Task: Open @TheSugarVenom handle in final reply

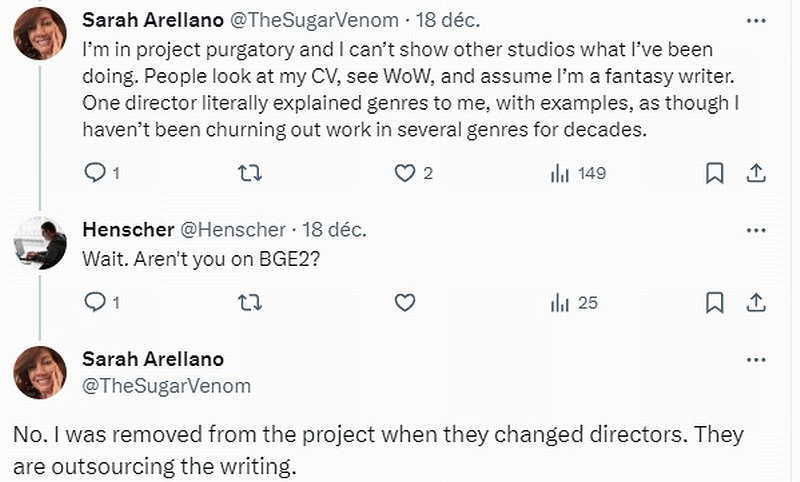Action: 166,386
